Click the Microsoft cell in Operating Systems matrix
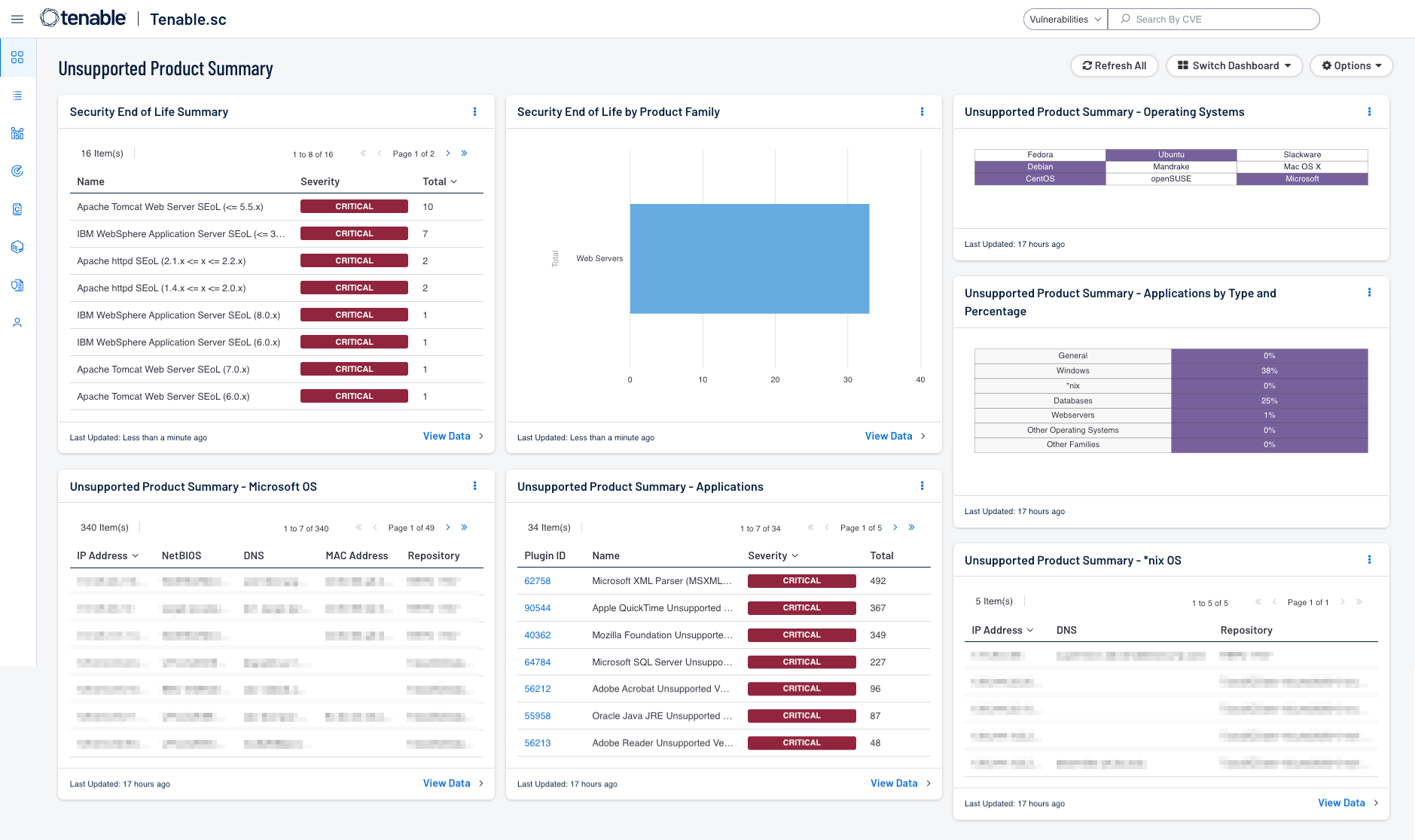This screenshot has height=840, width=1415. pyautogui.click(x=1302, y=178)
